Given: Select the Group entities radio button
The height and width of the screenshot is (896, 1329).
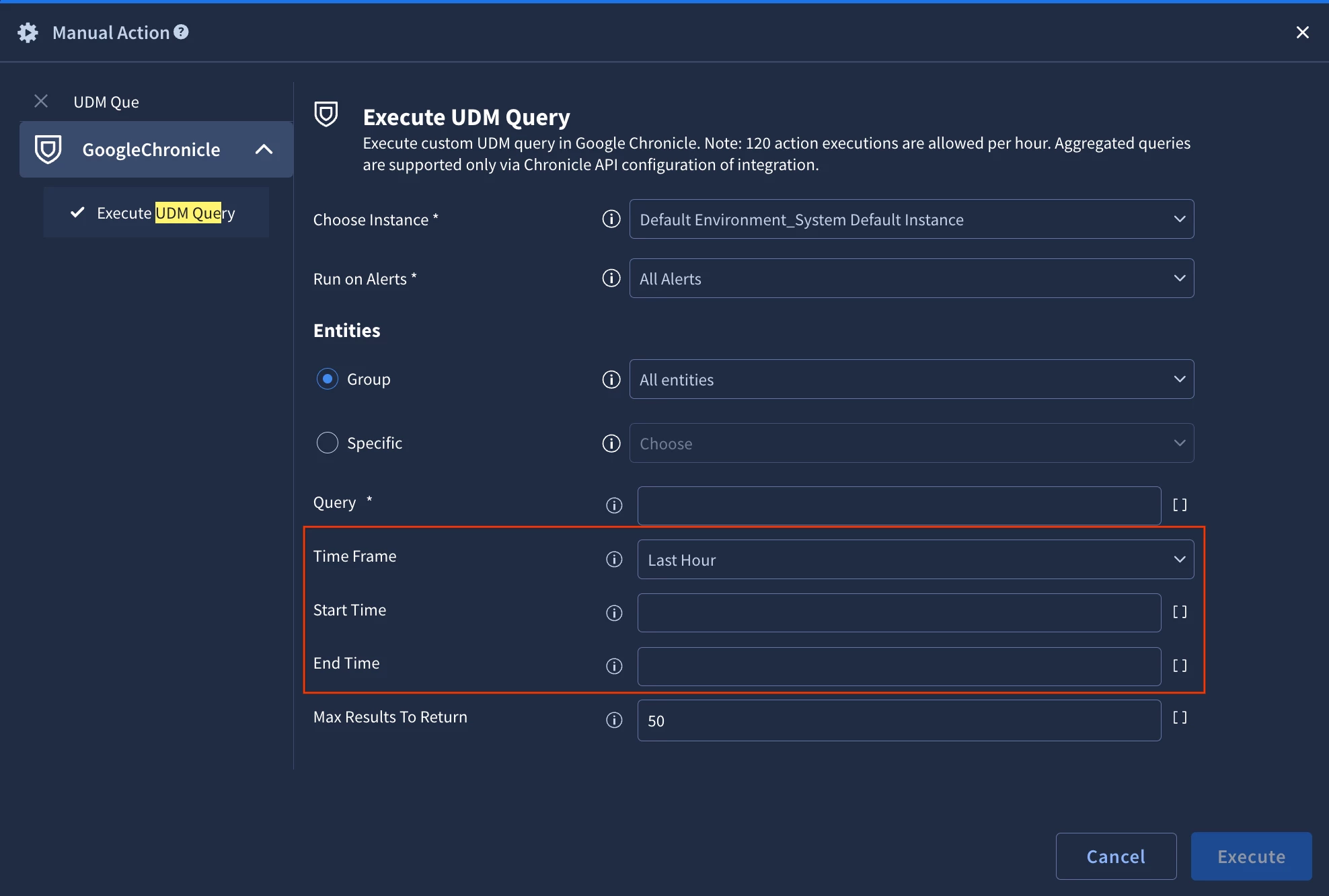Looking at the screenshot, I should pos(328,379).
